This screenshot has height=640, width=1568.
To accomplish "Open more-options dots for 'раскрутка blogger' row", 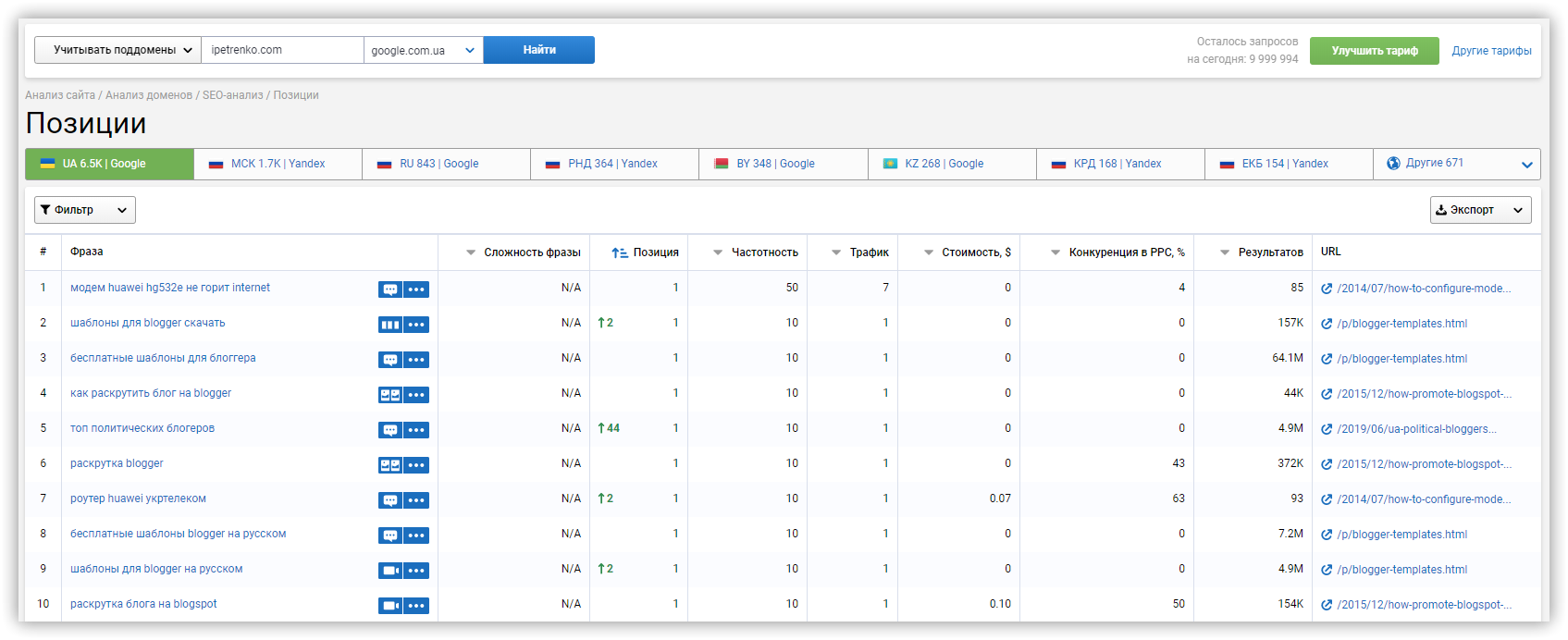I will [x=416, y=465].
